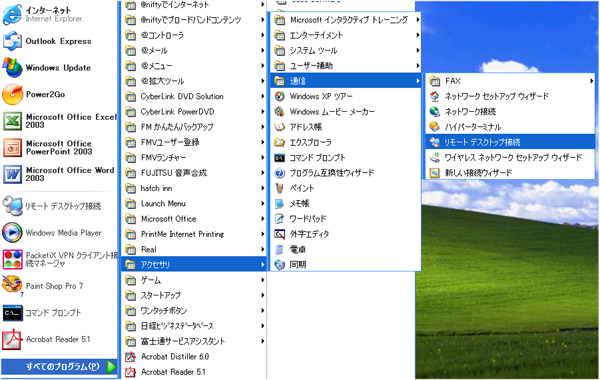Open FMVランチャー folder
Image resolution: width=600 pixels, height=380 pixels.
(194, 157)
